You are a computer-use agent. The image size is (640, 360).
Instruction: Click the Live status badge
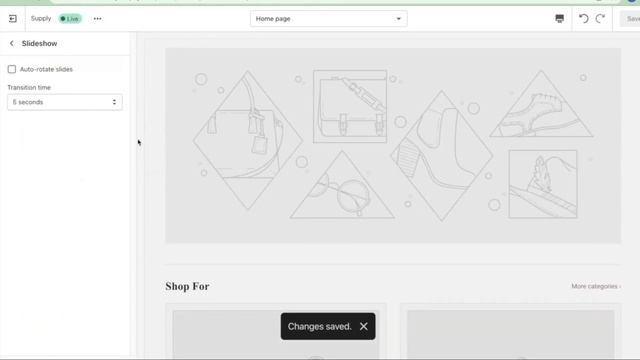[x=70, y=19]
